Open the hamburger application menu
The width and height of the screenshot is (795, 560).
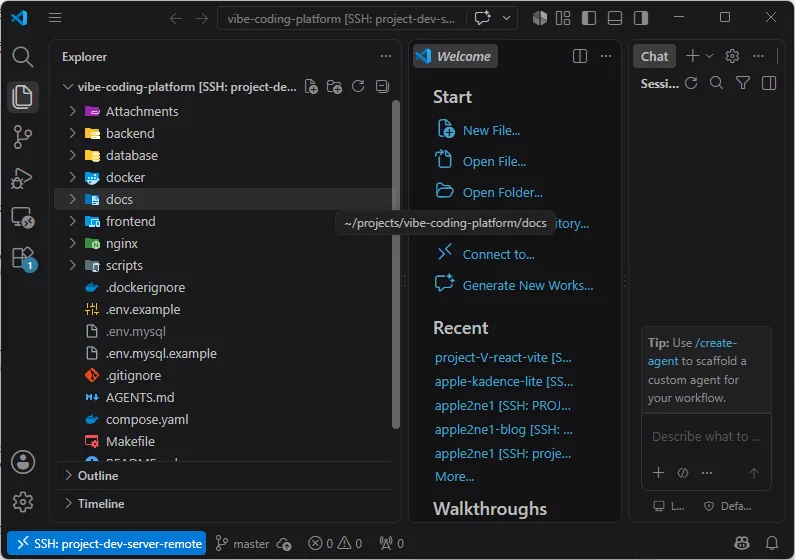pos(55,18)
